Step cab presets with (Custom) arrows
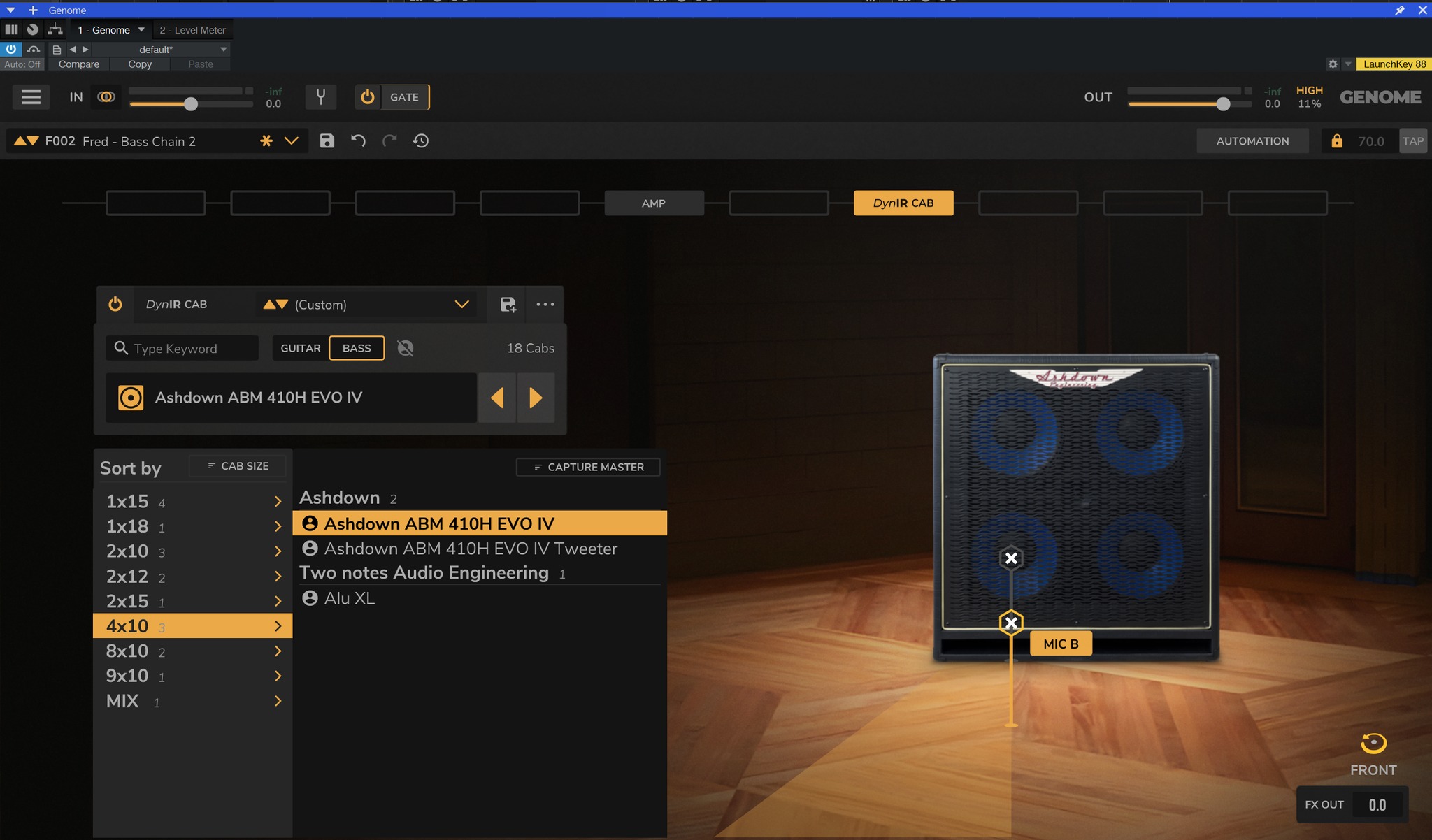Viewport: 1432px width, 840px height. click(275, 305)
